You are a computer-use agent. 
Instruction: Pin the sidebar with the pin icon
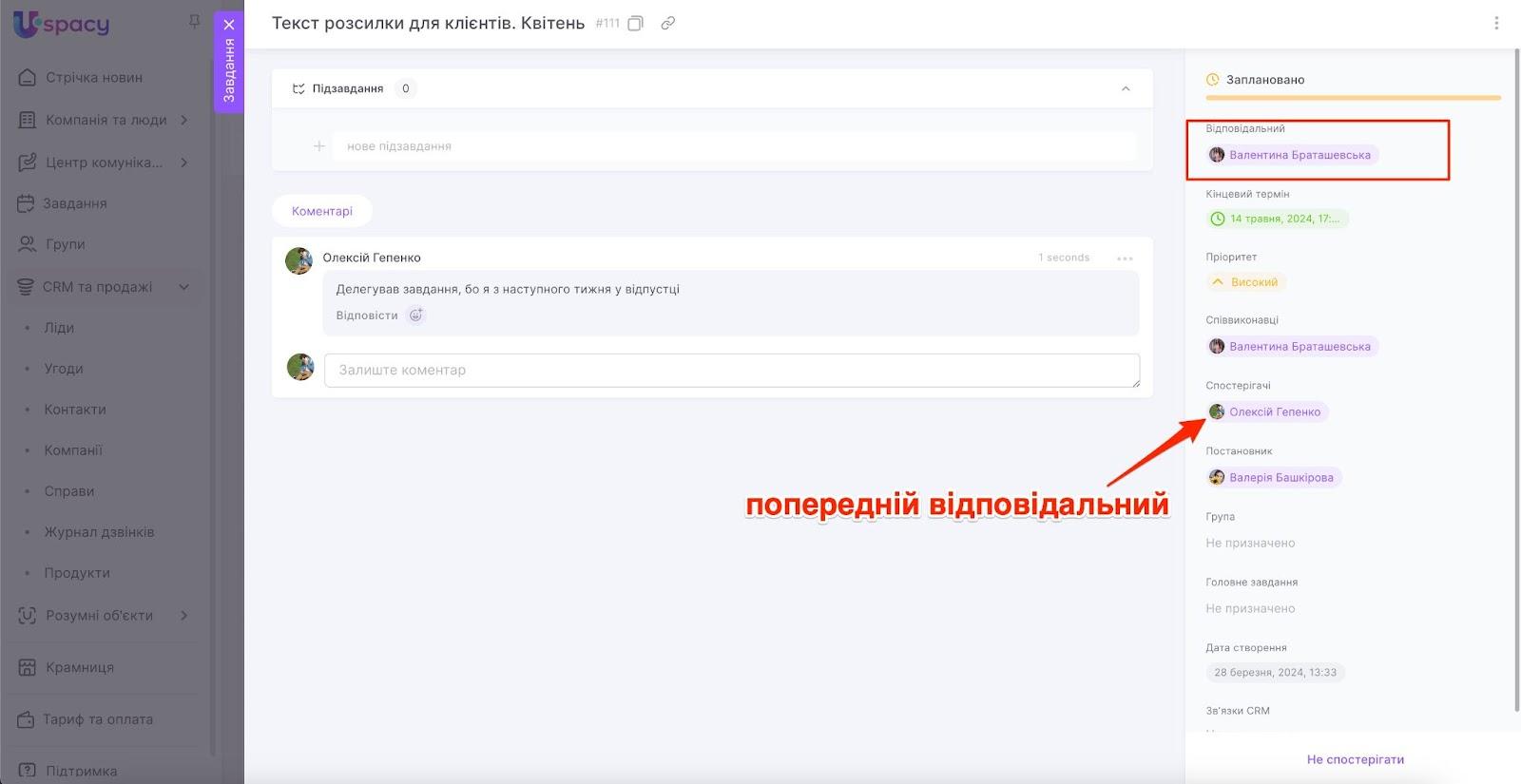click(x=194, y=21)
